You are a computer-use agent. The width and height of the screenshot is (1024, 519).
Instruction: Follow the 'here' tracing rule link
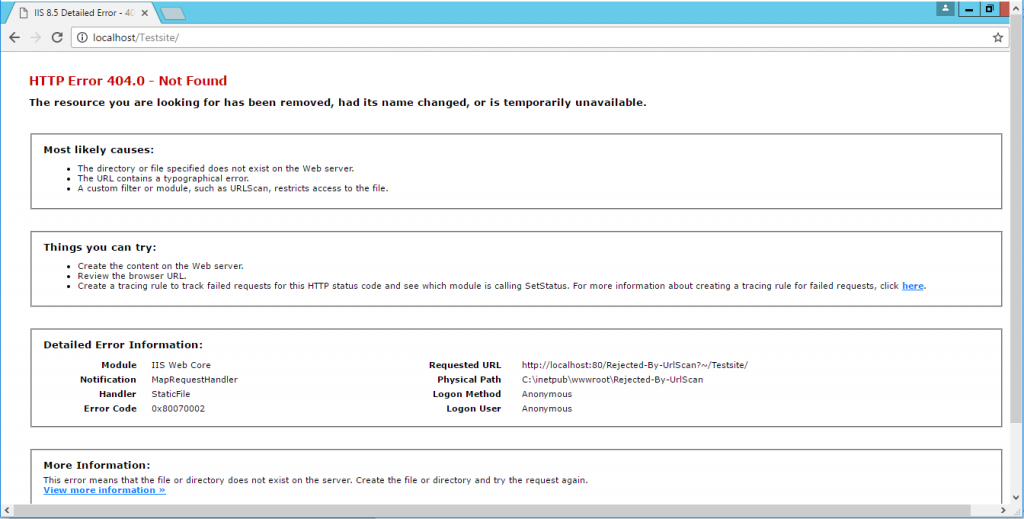pos(912,286)
